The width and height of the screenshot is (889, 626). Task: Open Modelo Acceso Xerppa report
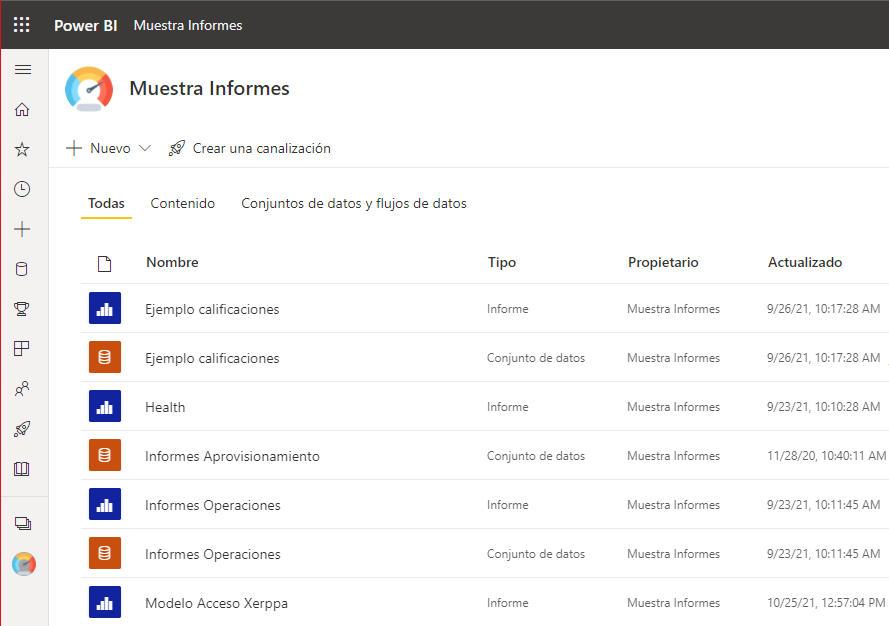pyautogui.click(x=217, y=603)
